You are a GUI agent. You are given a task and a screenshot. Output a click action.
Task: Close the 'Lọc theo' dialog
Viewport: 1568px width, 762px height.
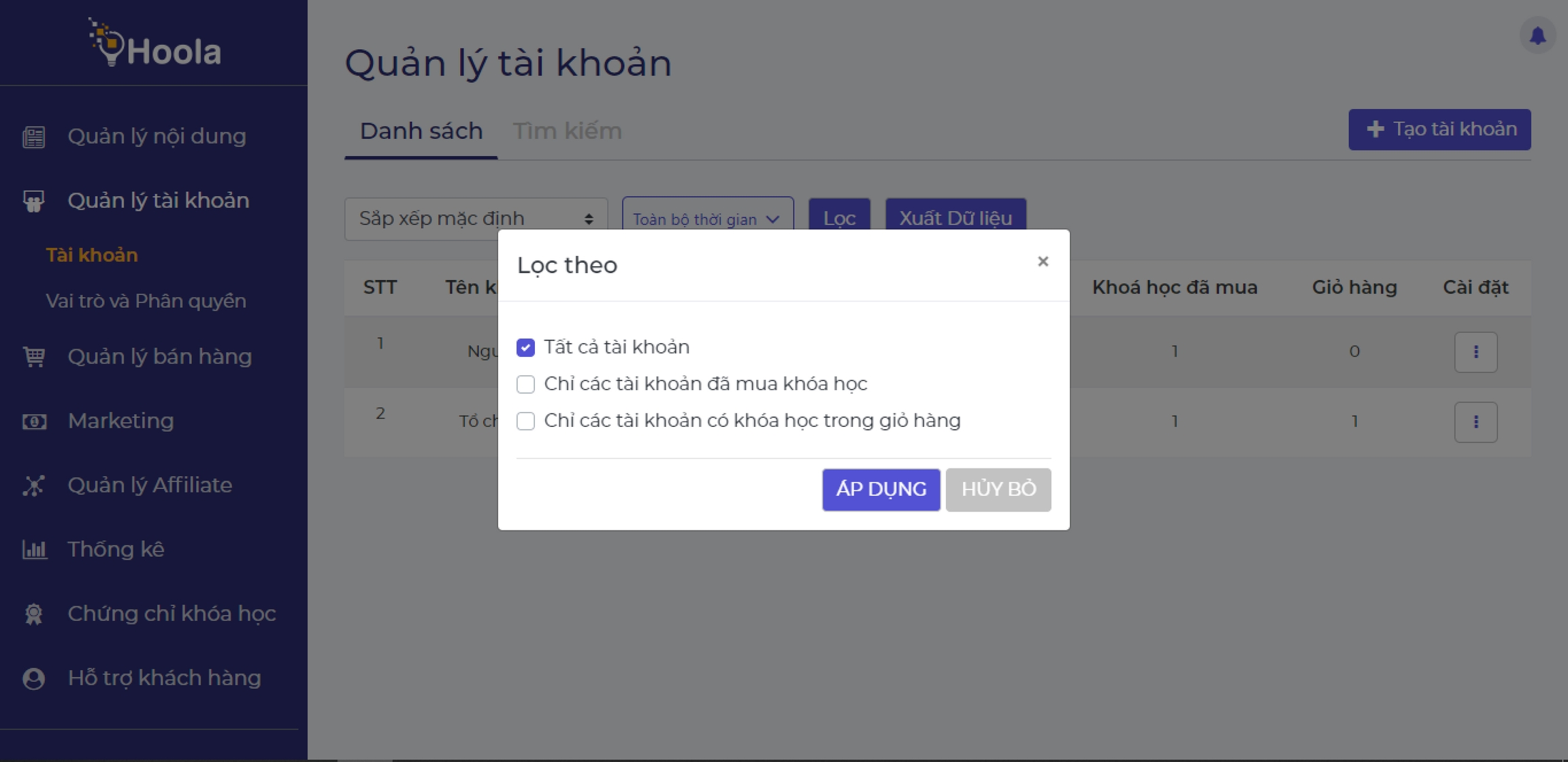[1043, 261]
